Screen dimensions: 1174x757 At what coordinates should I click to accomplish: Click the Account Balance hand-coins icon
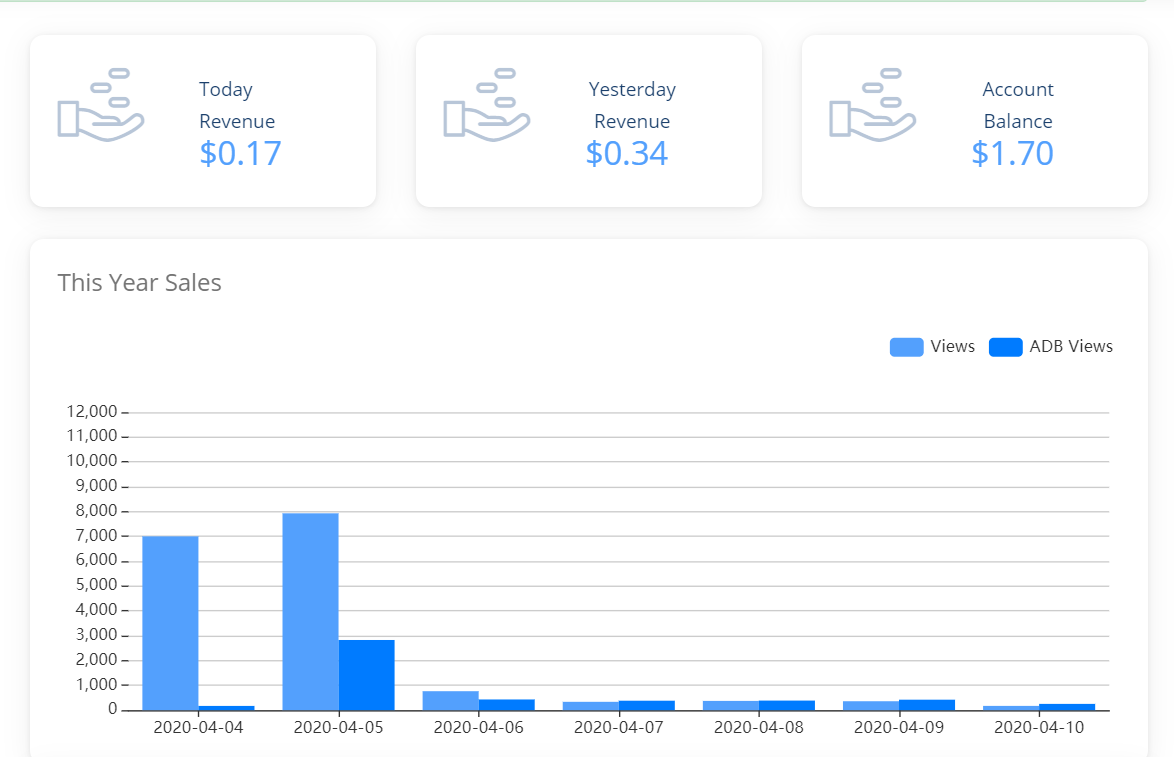pyautogui.click(x=873, y=104)
